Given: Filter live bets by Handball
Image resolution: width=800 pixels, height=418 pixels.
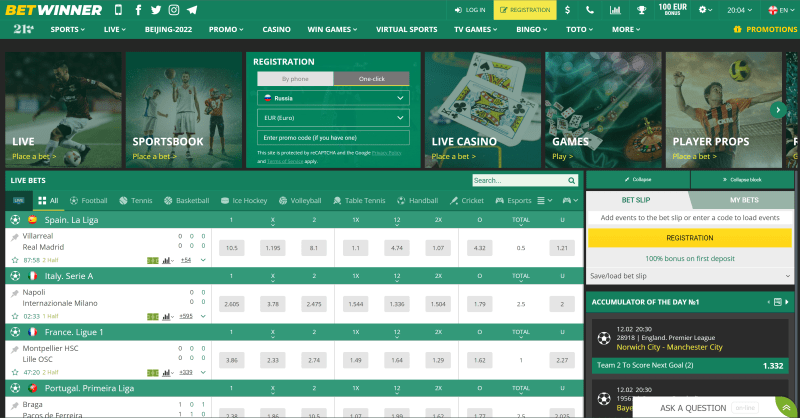Looking at the screenshot, I should tap(418, 201).
